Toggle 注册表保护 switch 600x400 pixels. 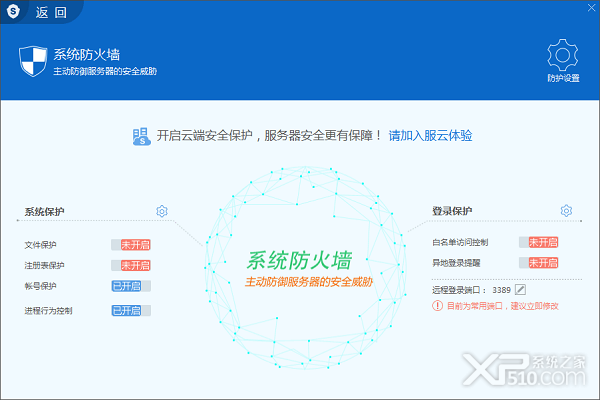click(x=131, y=265)
